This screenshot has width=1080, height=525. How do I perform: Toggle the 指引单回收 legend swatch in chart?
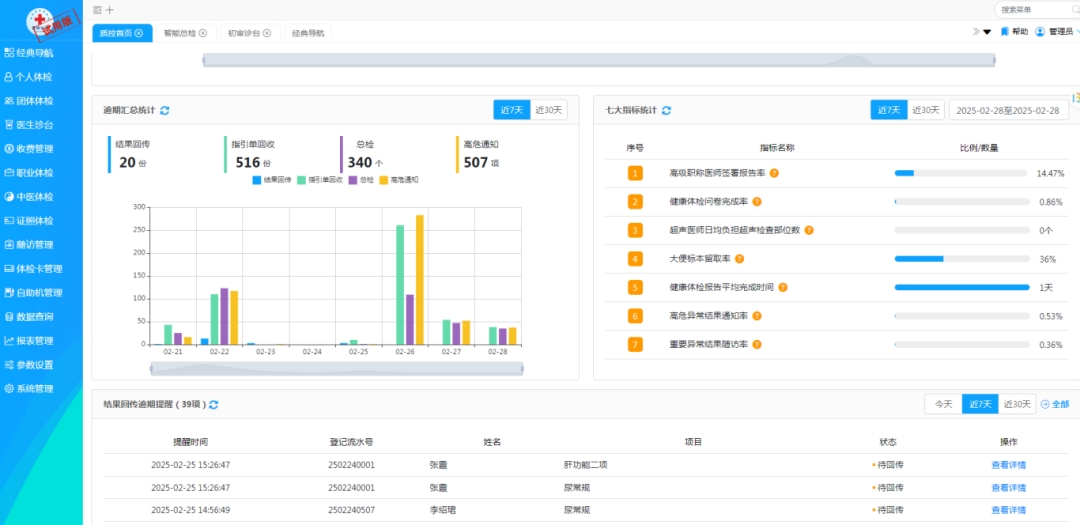(x=301, y=180)
